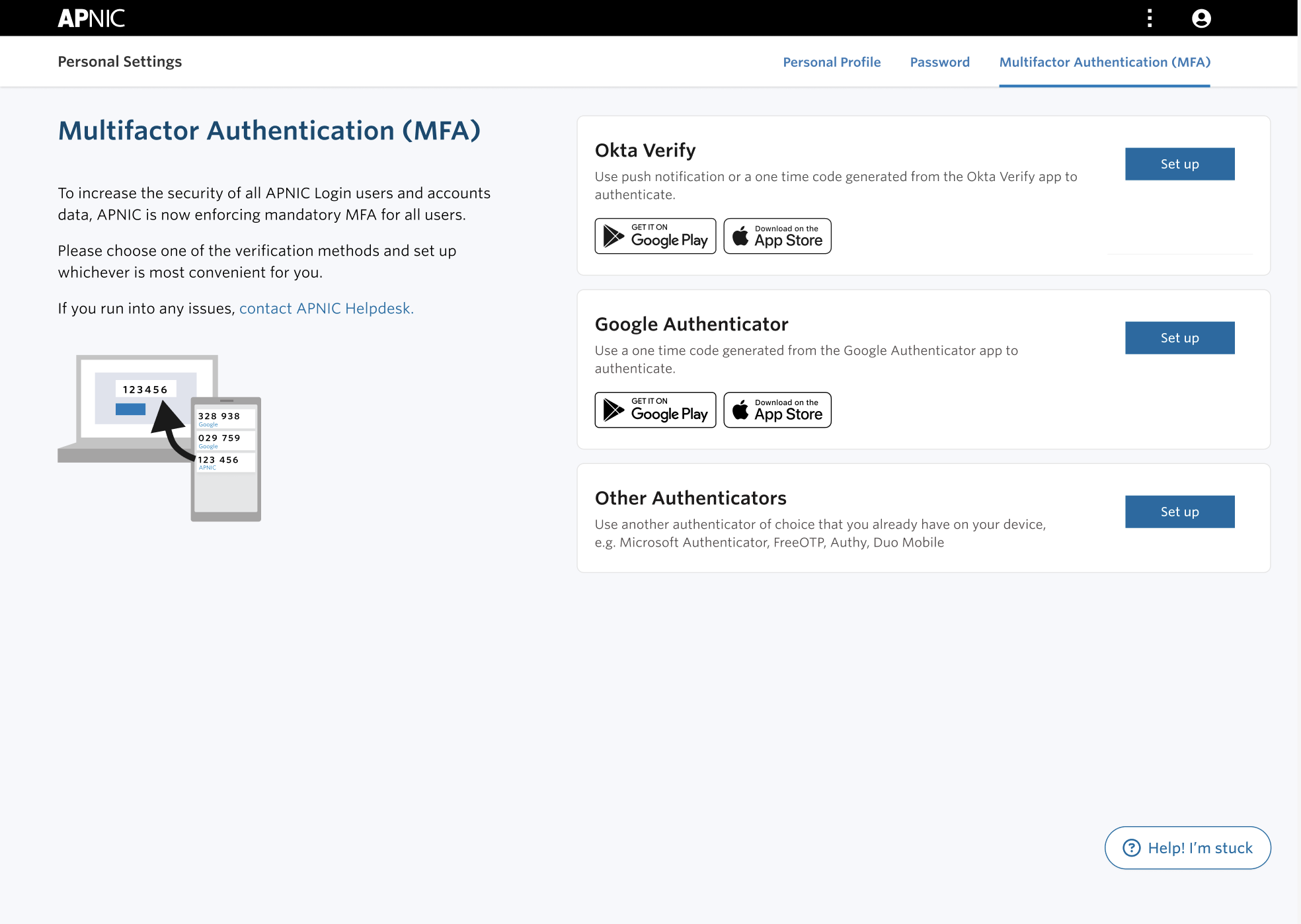Open Google Play badge under Google Authenticator
1301x924 pixels.
(655, 410)
